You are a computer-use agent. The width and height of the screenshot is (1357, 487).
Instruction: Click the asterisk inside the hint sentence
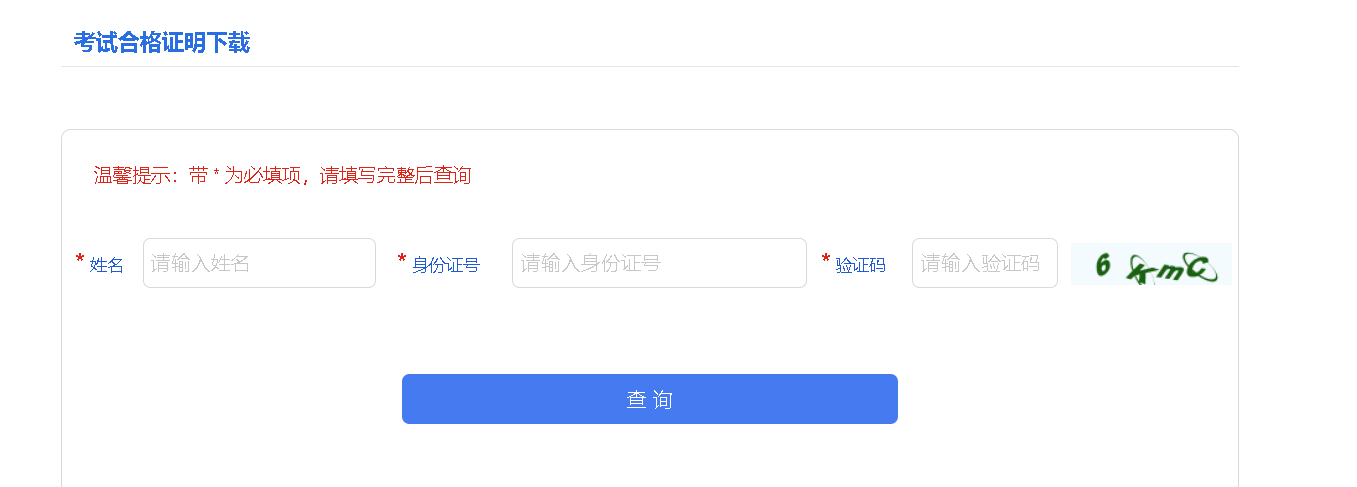pos(216,174)
